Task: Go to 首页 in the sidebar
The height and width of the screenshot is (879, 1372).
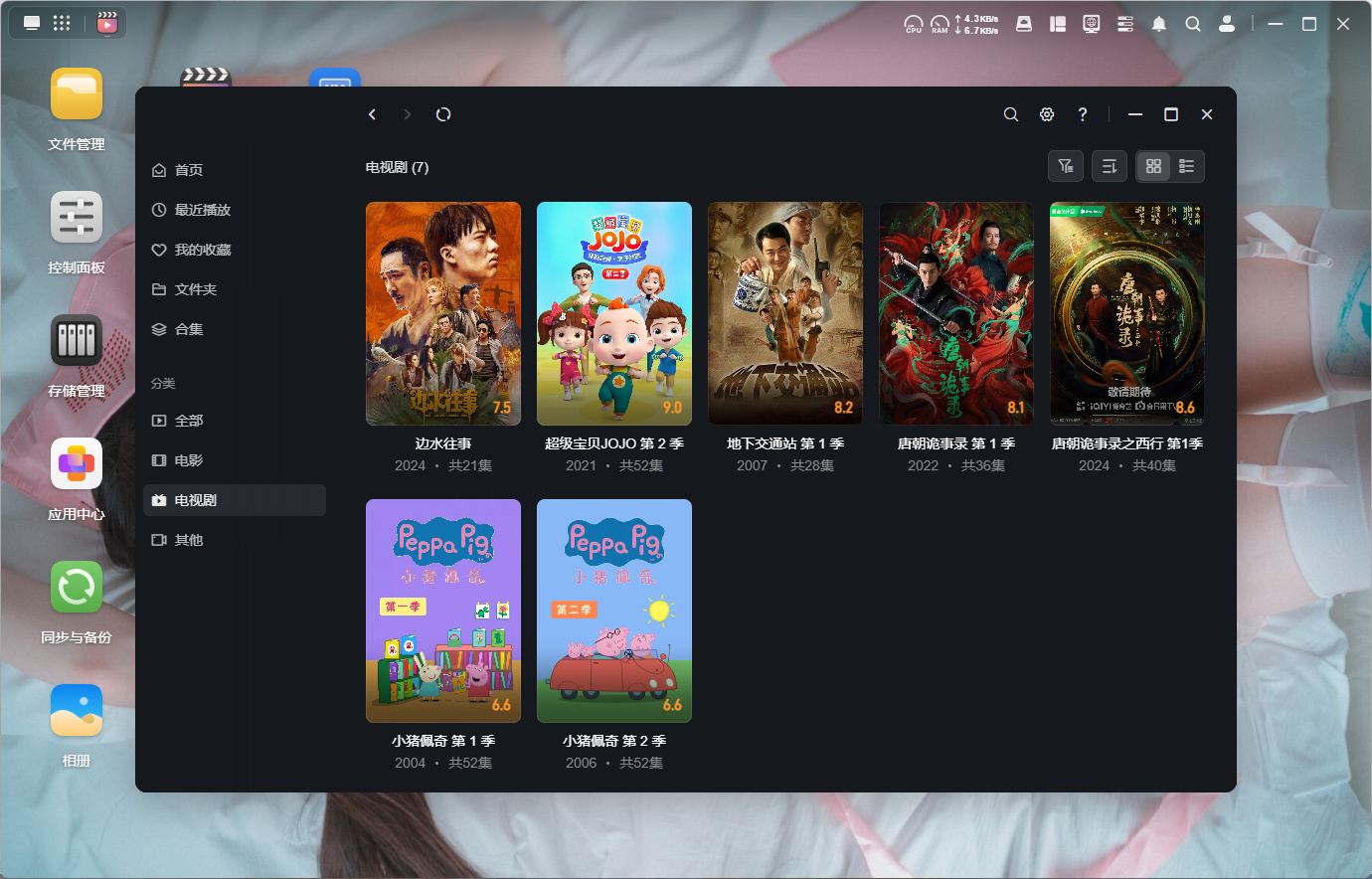Action: coord(235,170)
